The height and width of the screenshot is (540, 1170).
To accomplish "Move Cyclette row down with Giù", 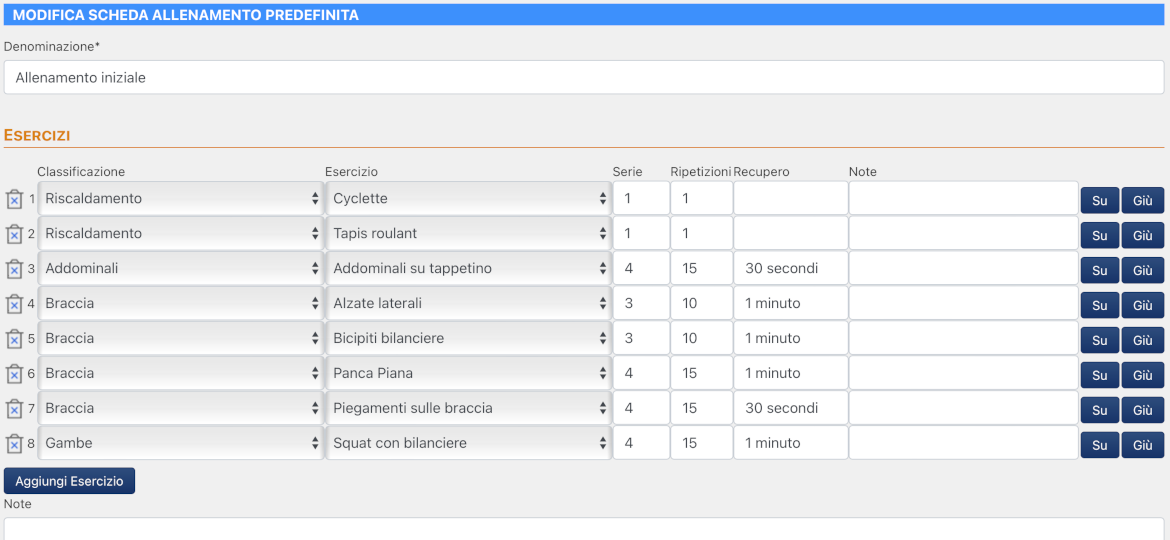I will [x=1142, y=200].
